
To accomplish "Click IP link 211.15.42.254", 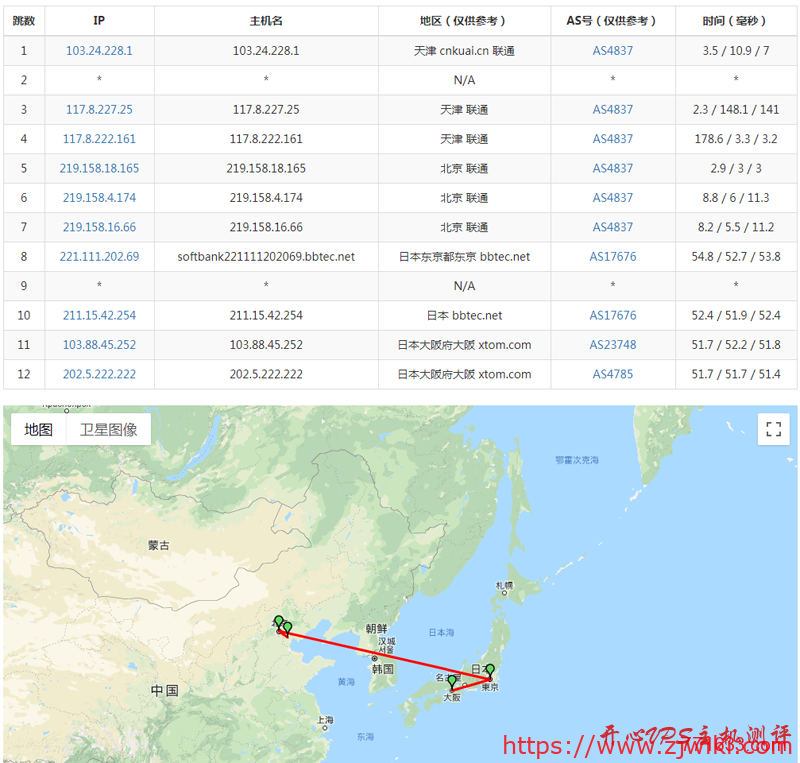I will [99, 316].
